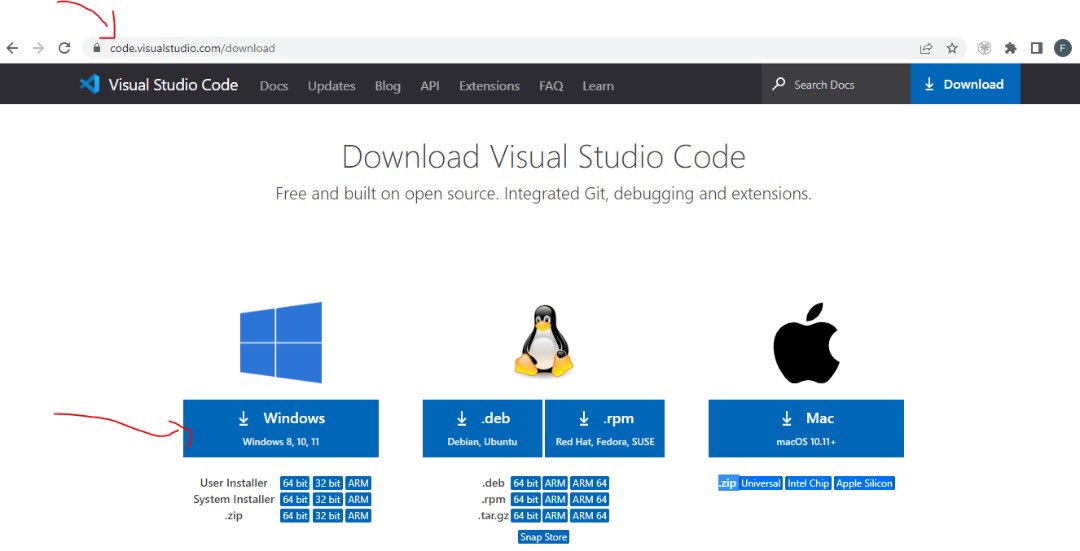
Task: Click the '.tar.gz' row label
Action: coord(493,516)
